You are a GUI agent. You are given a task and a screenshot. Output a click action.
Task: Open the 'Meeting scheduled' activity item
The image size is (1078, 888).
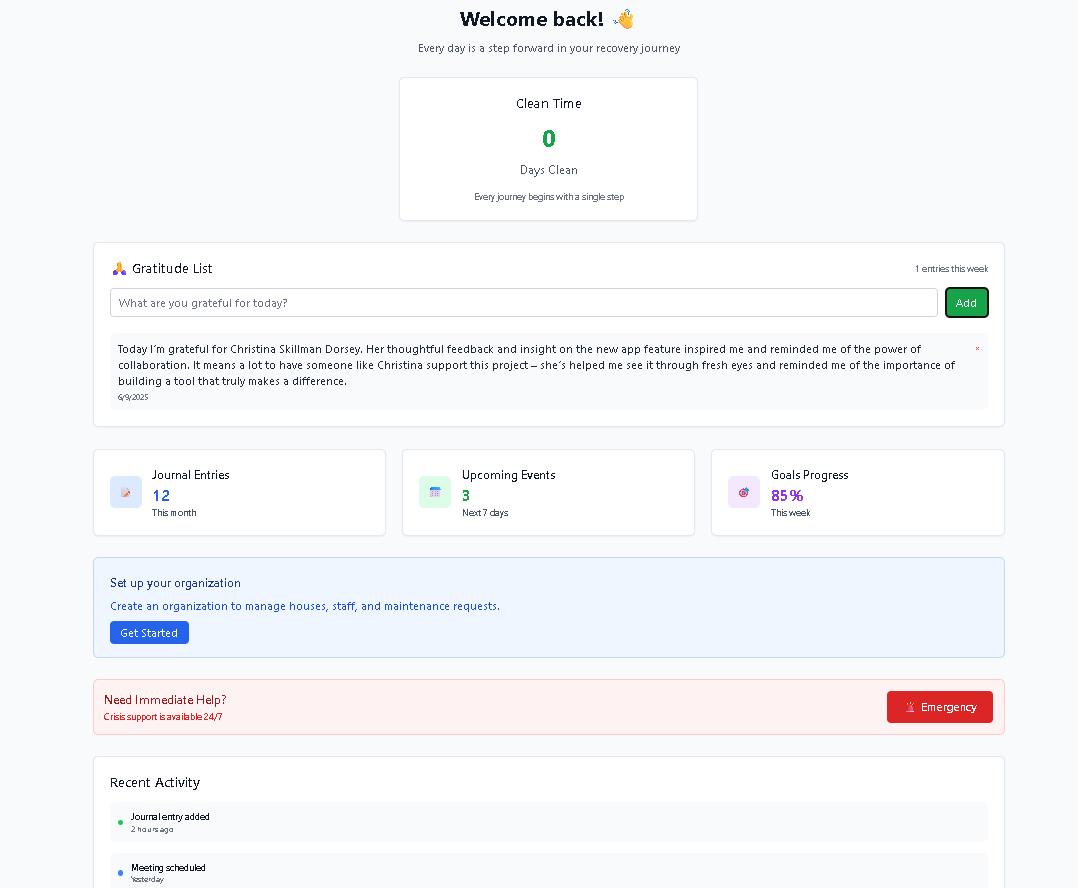coord(168,868)
